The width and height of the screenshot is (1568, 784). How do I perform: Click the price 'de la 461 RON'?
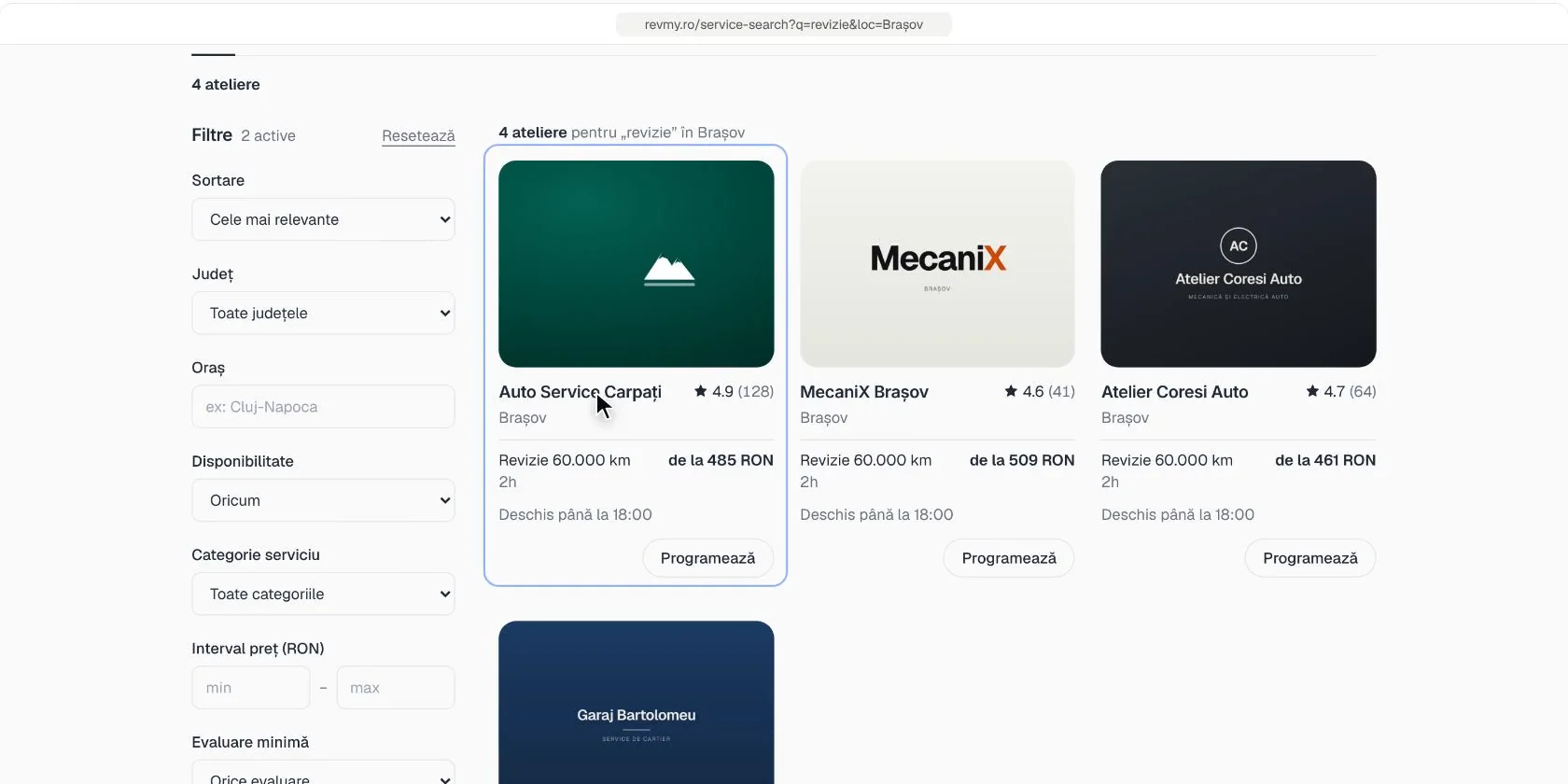1325,460
